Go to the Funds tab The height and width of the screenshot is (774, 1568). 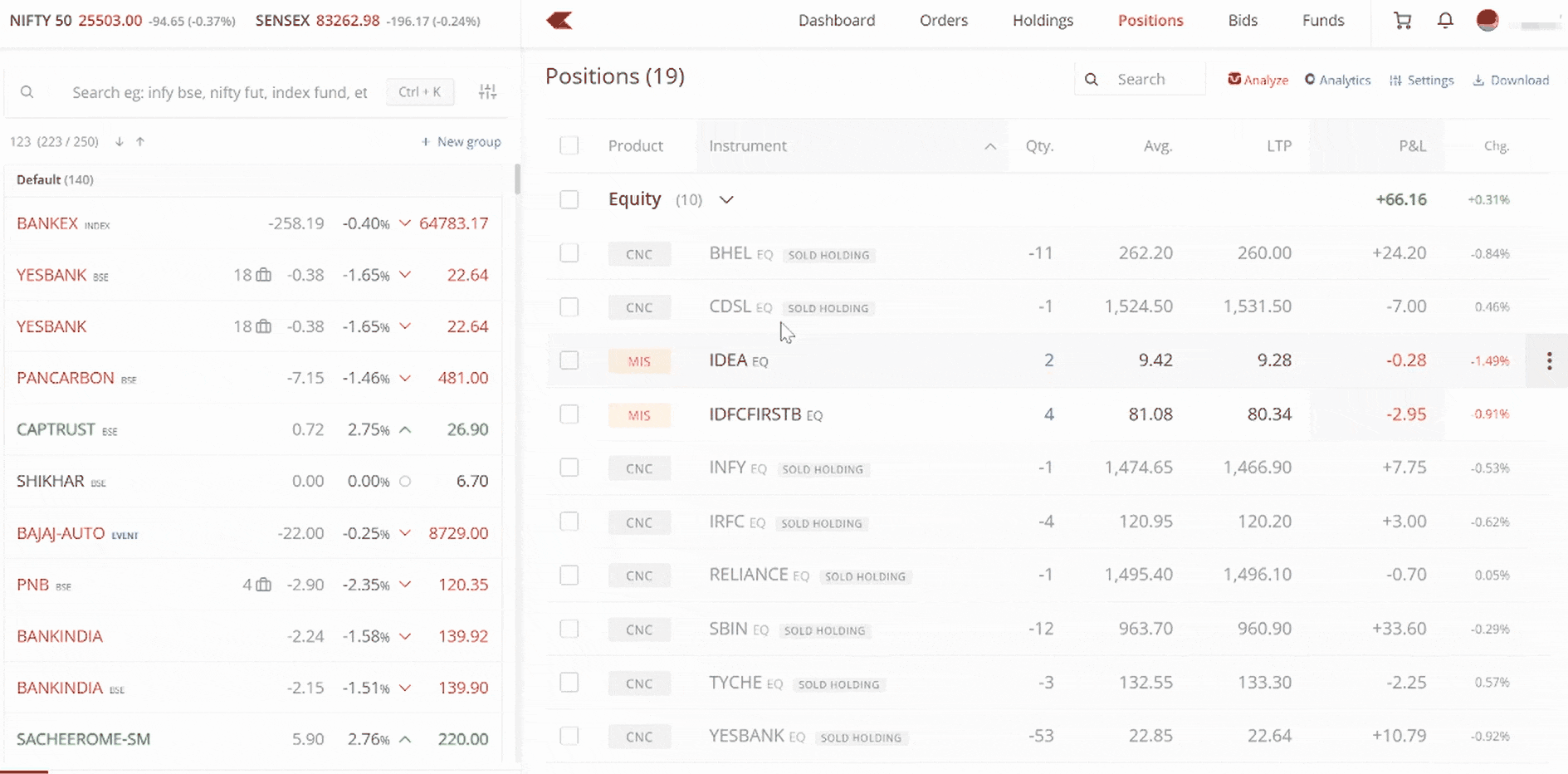(x=1322, y=21)
